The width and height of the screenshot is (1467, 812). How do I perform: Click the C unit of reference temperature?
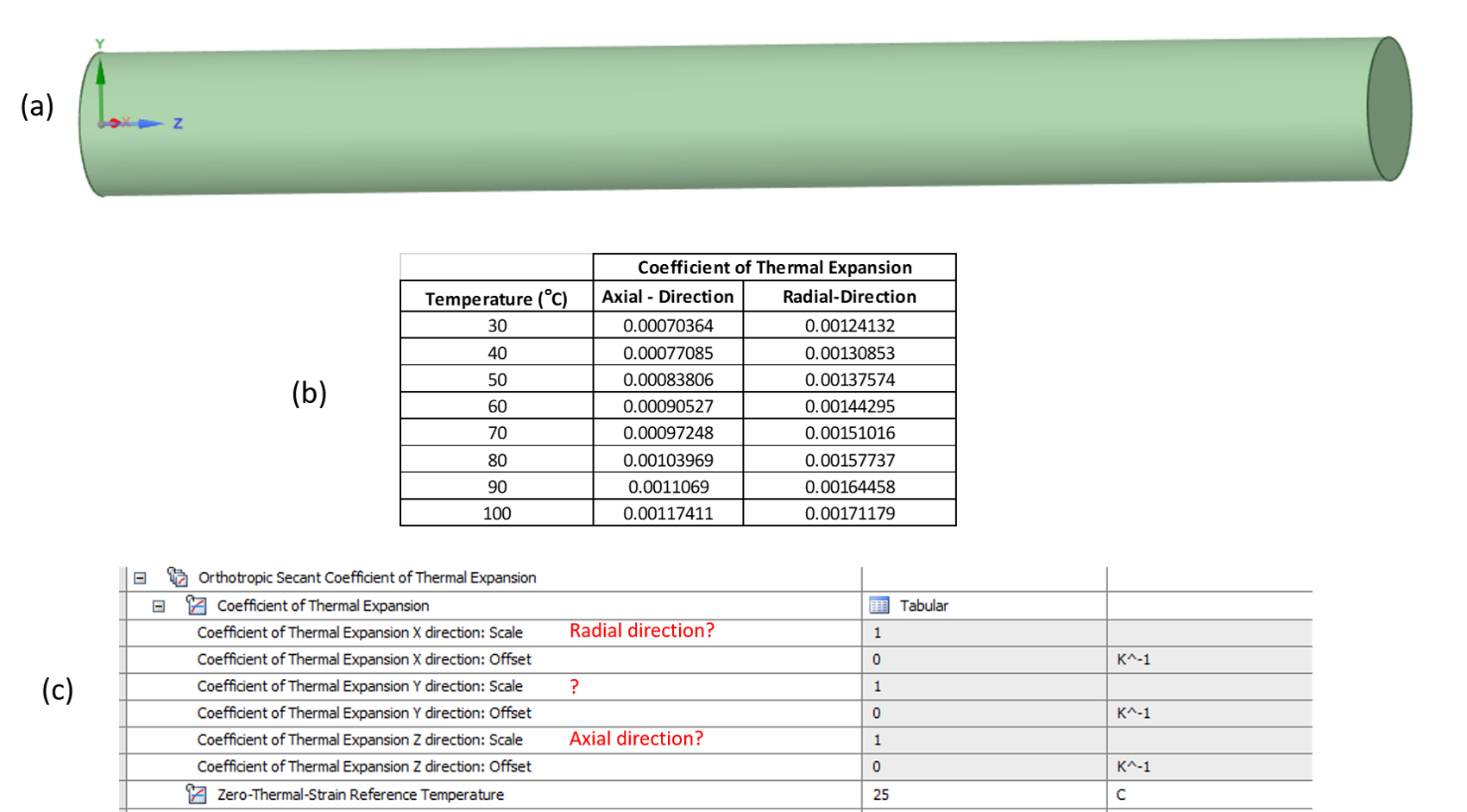1121,794
